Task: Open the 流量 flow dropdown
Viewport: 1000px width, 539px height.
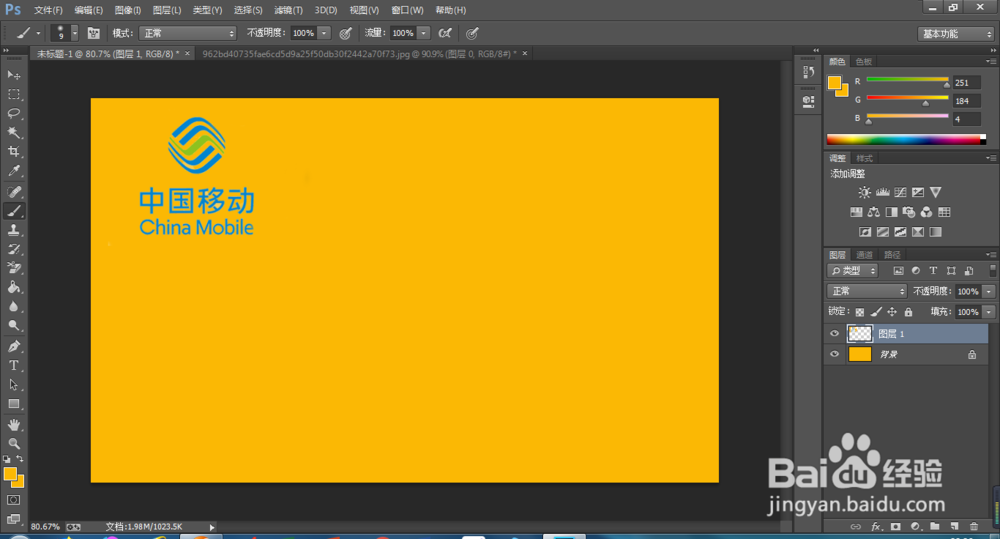Action: coord(423,33)
